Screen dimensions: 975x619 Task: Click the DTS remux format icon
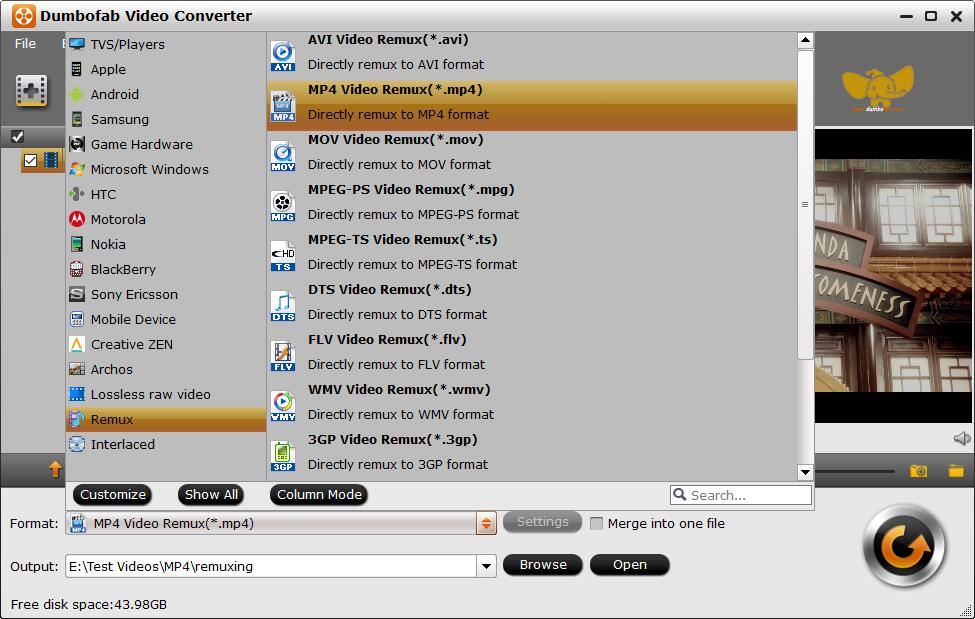pos(283,306)
